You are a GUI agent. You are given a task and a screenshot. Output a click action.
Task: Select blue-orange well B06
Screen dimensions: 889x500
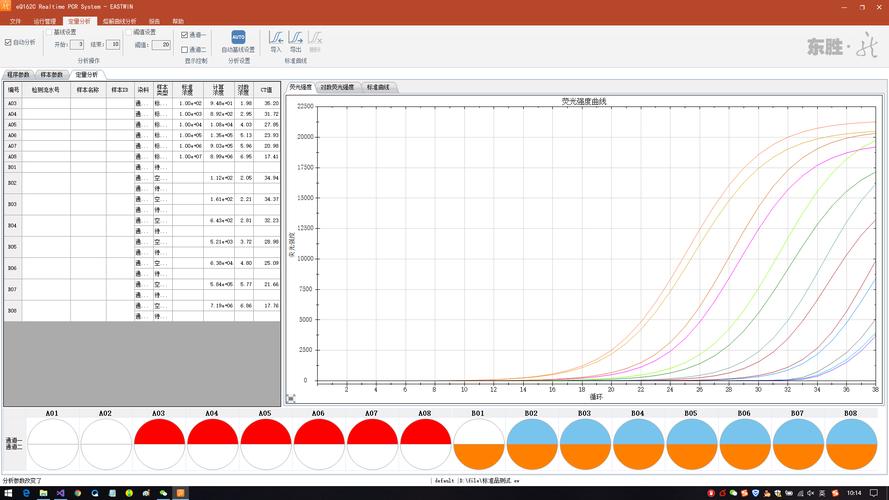(746, 444)
